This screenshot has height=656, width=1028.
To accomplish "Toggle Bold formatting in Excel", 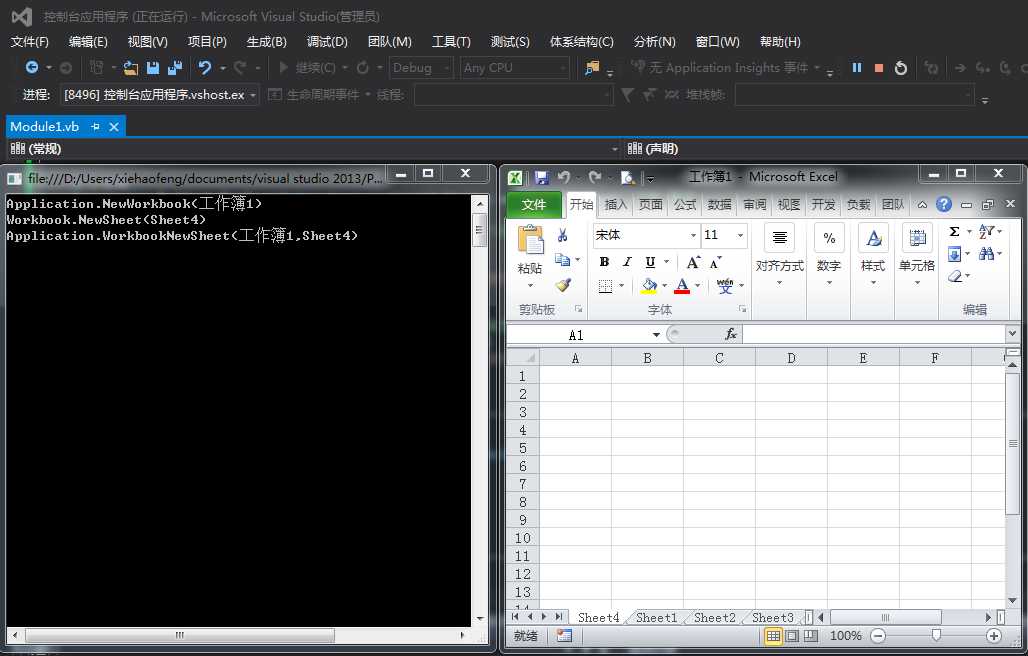I will [604, 262].
